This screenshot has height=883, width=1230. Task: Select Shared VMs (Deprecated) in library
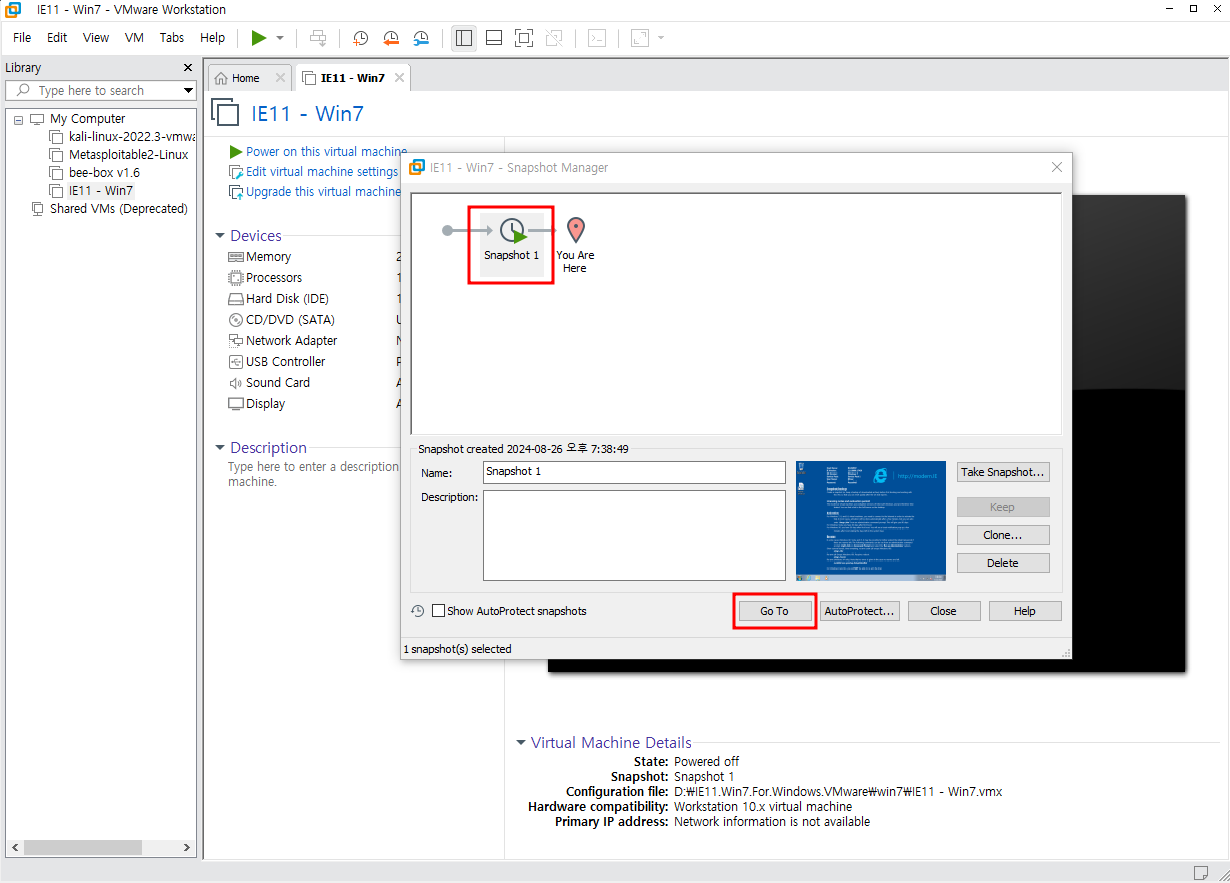pyautogui.click(x=110, y=209)
